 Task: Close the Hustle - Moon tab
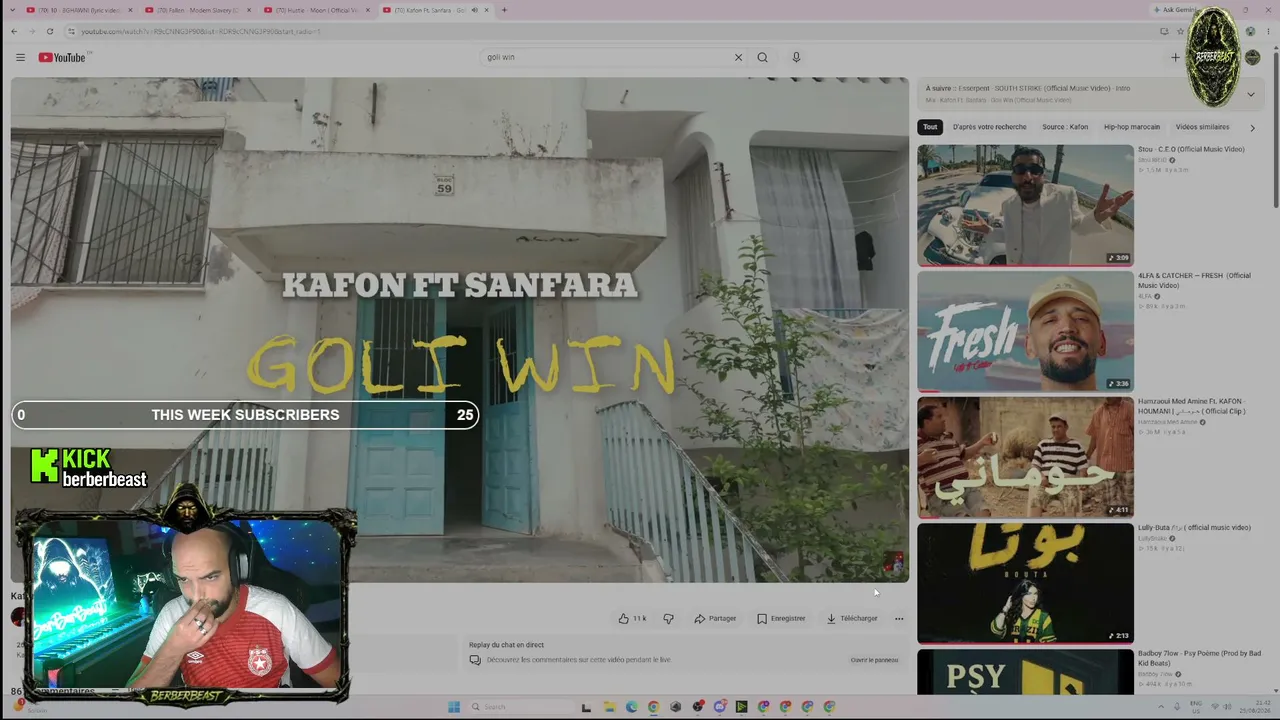point(368,10)
